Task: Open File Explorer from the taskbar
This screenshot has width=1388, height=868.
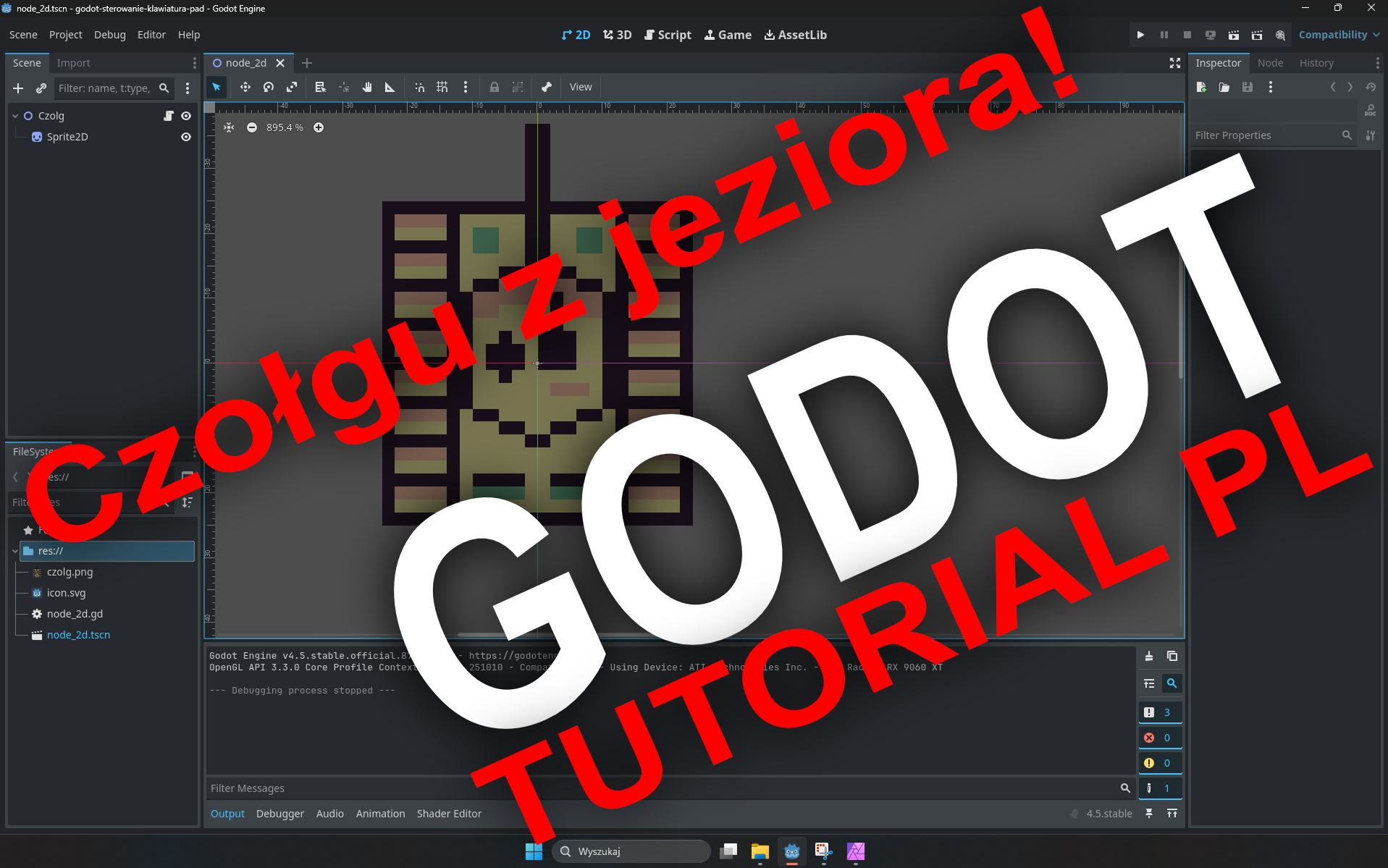Action: click(760, 851)
